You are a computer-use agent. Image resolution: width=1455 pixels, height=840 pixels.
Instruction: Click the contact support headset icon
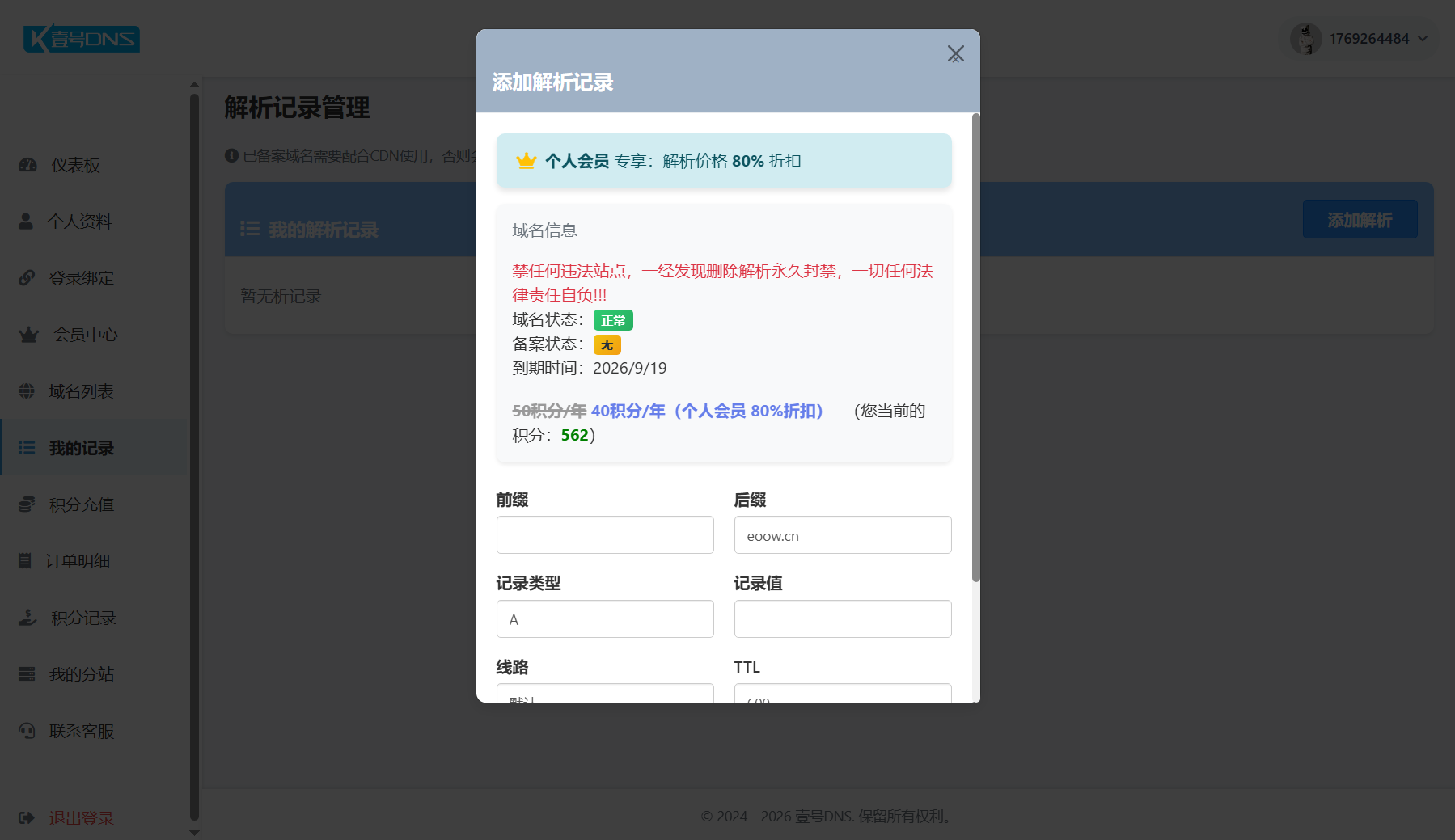[27, 731]
